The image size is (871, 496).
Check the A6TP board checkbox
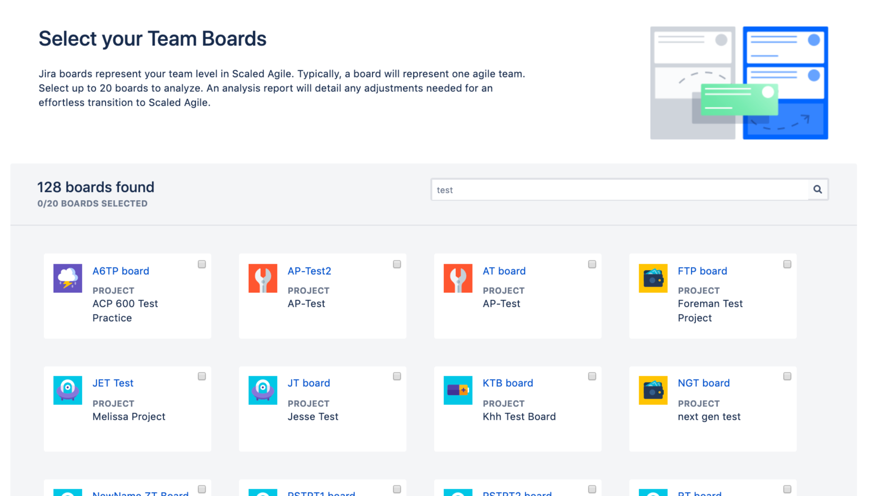point(202,264)
